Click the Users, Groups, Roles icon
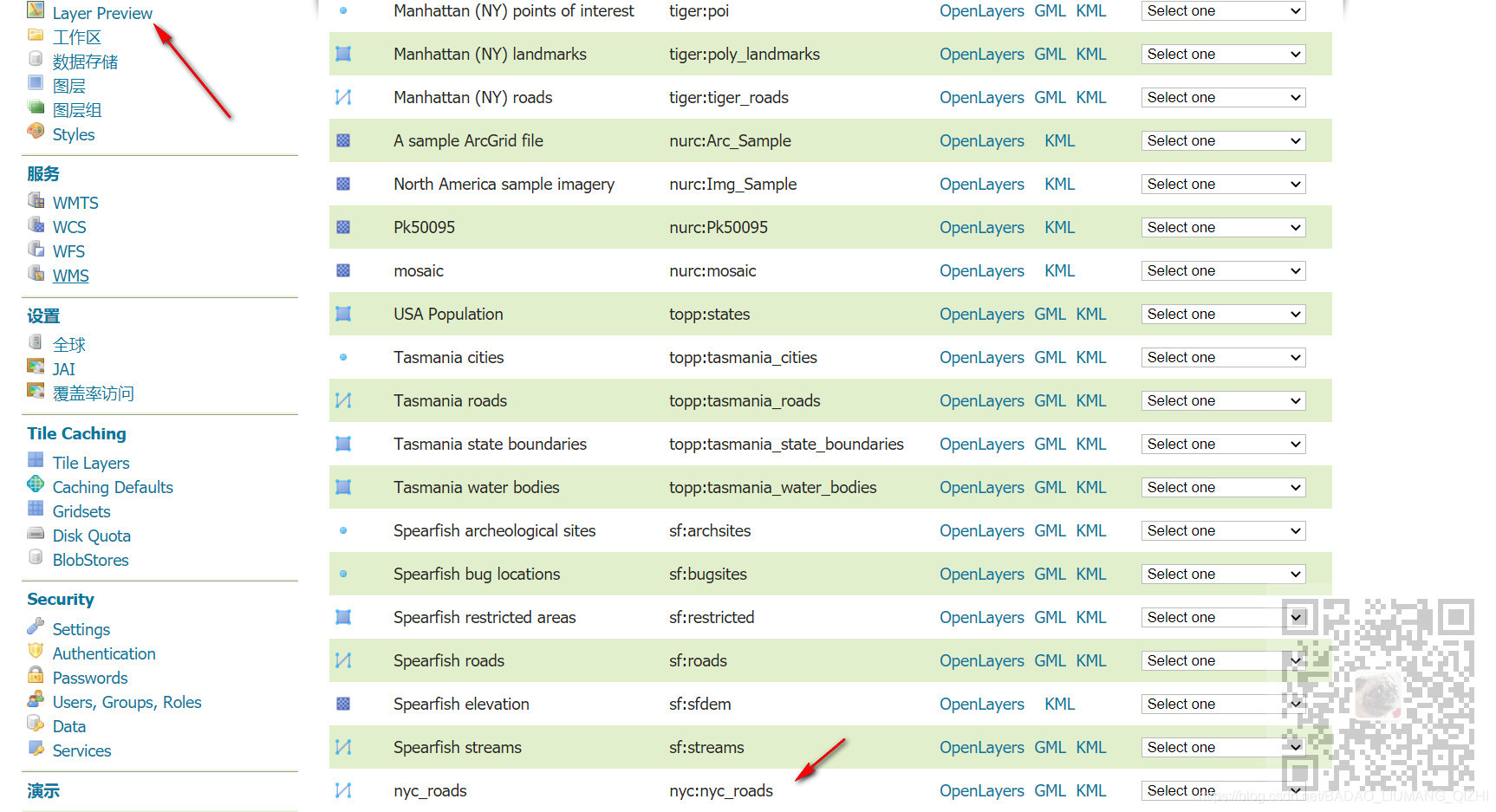 pos(36,699)
